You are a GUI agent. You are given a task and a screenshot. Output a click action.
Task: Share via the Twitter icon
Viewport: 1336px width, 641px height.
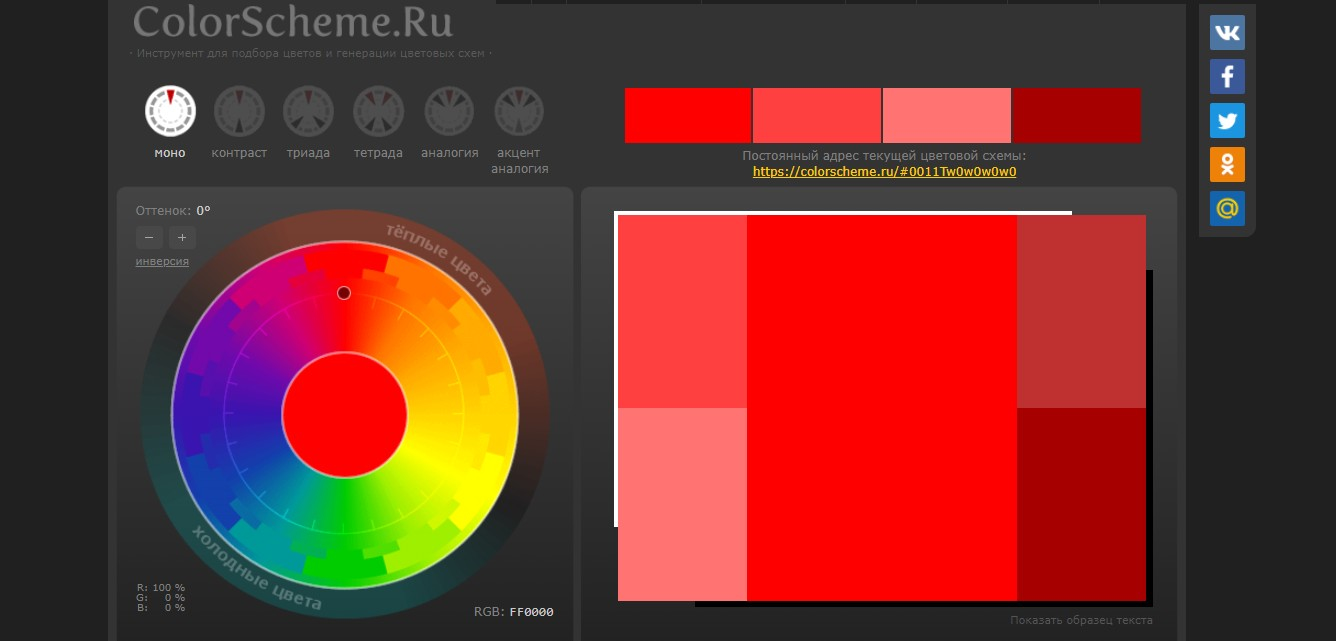[1227, 120]
